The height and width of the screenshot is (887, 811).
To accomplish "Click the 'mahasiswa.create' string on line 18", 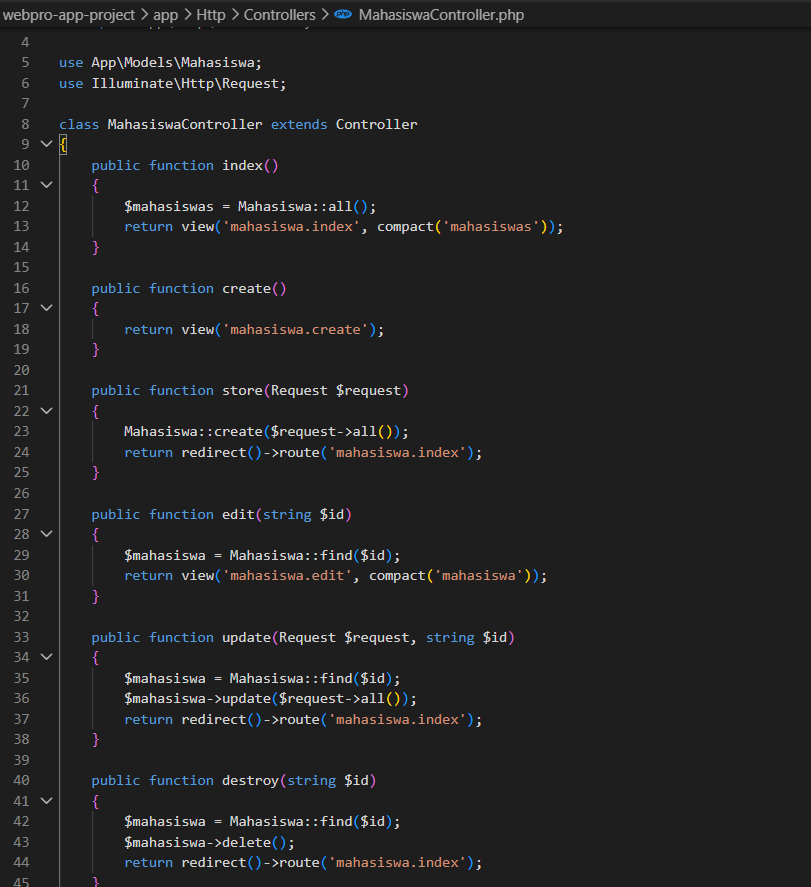I will tap(295, 330).
